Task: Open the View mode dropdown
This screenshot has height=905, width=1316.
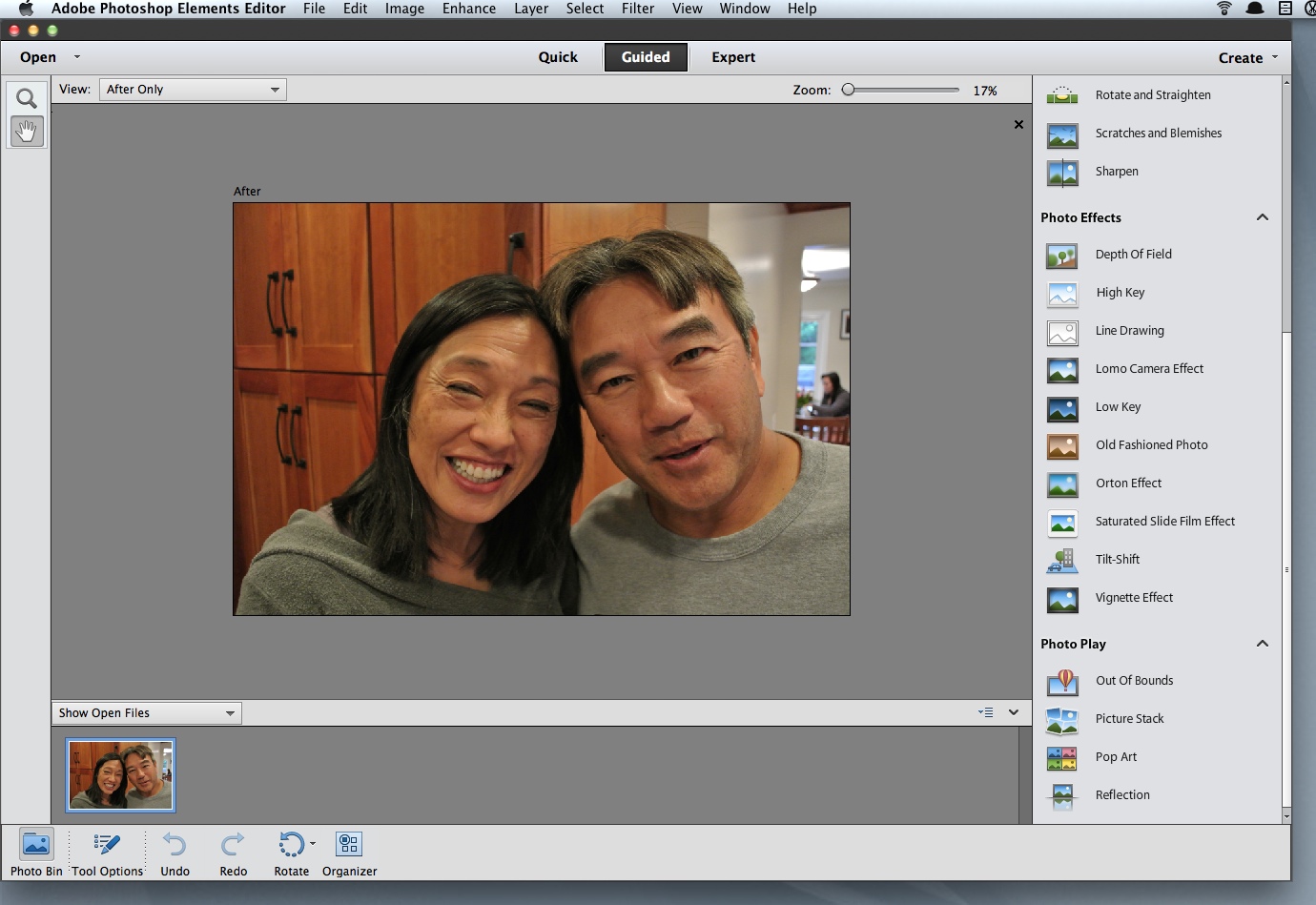Action: click(x=193, y=90)
